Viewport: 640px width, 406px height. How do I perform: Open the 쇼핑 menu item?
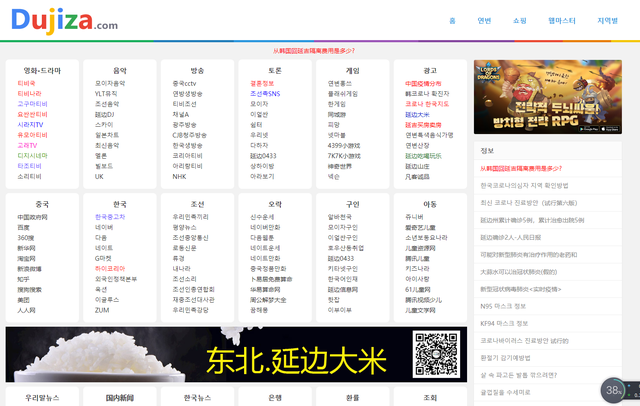[x=520, y=21]
